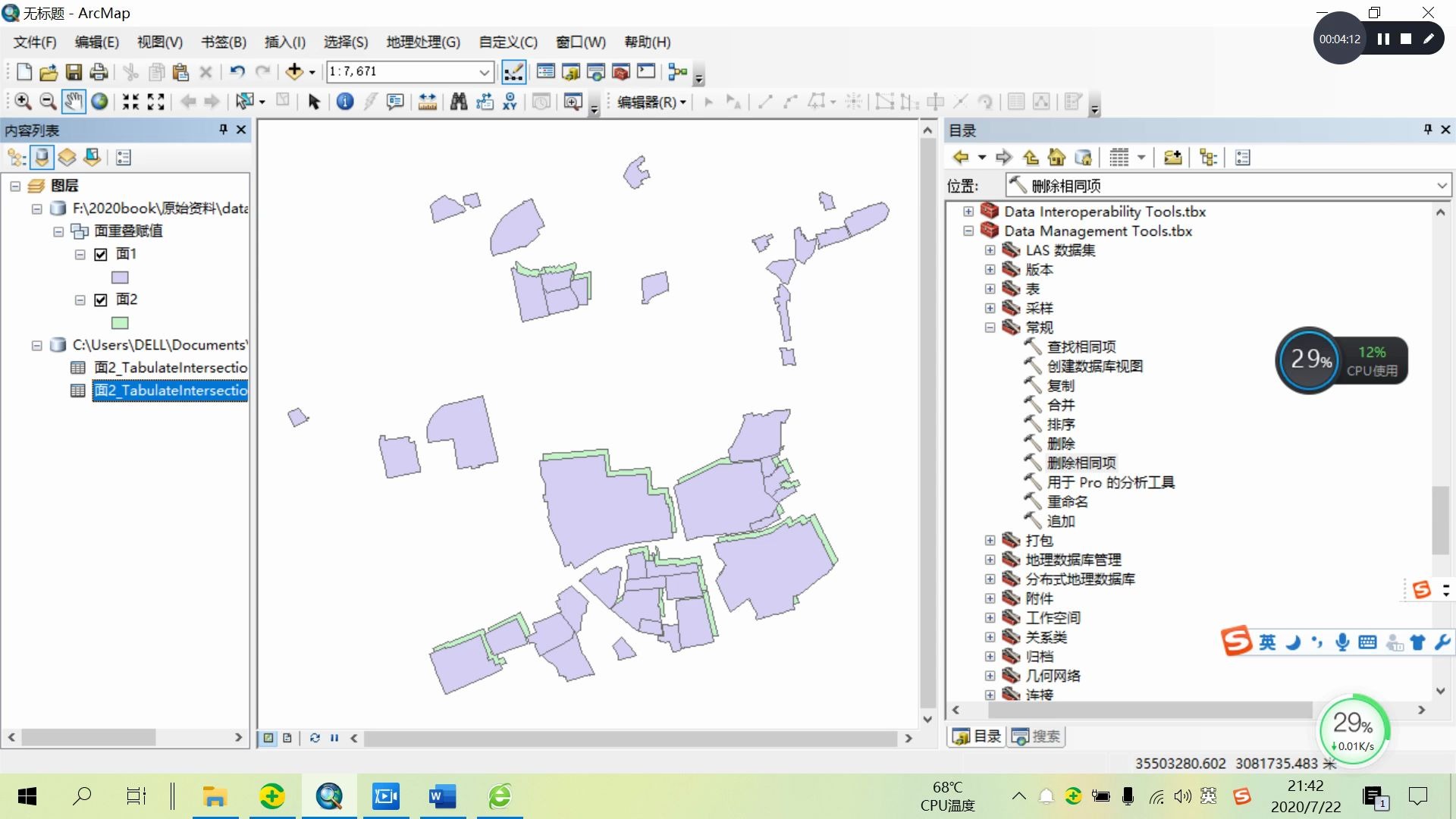1456x819 pixels.
Task: Expand the 打包 toolset
Action: [990, 541]
